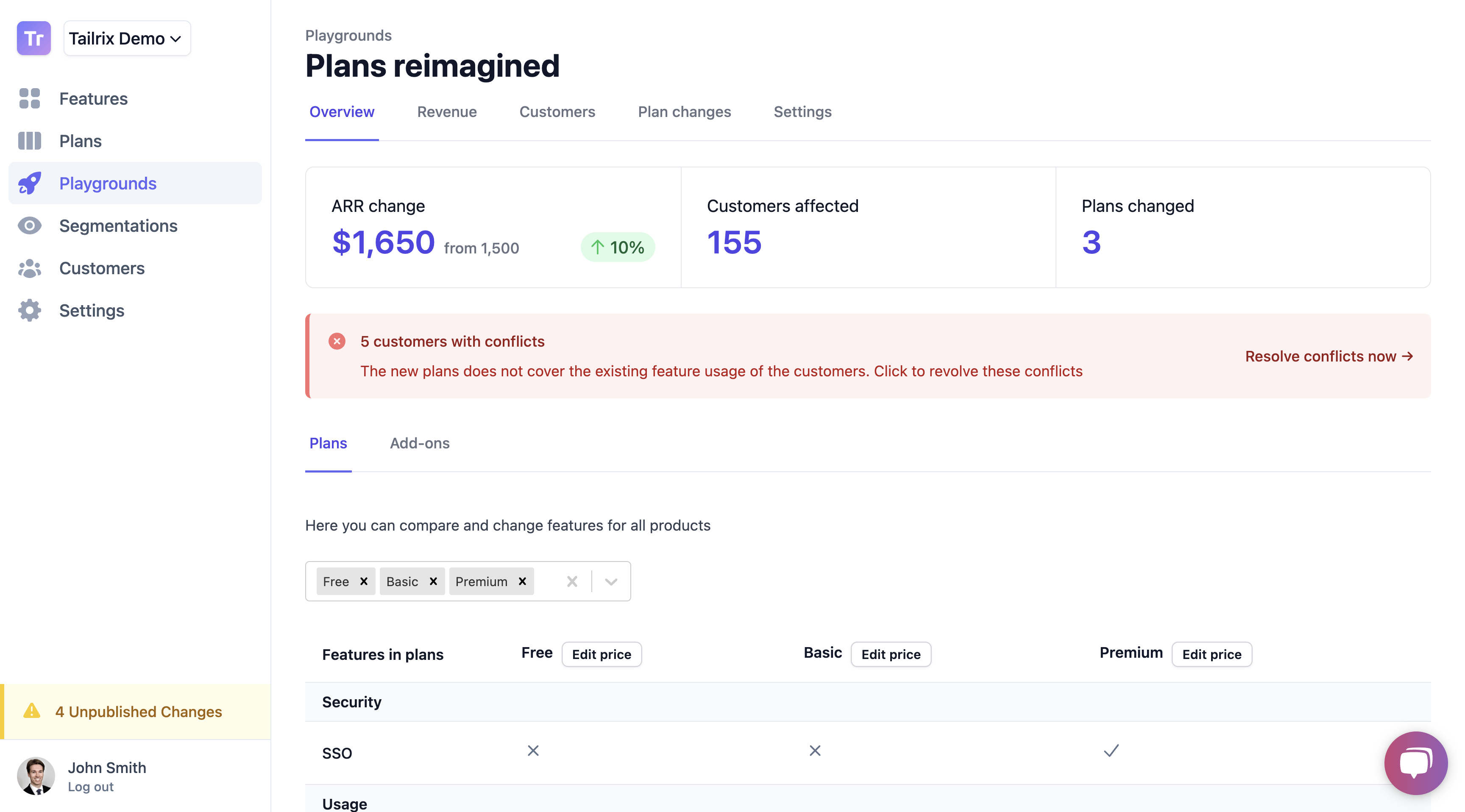This screenshot has height=812, width=1465.
Task: Toggle SSO feature for Basic plan
Action: 815,751
